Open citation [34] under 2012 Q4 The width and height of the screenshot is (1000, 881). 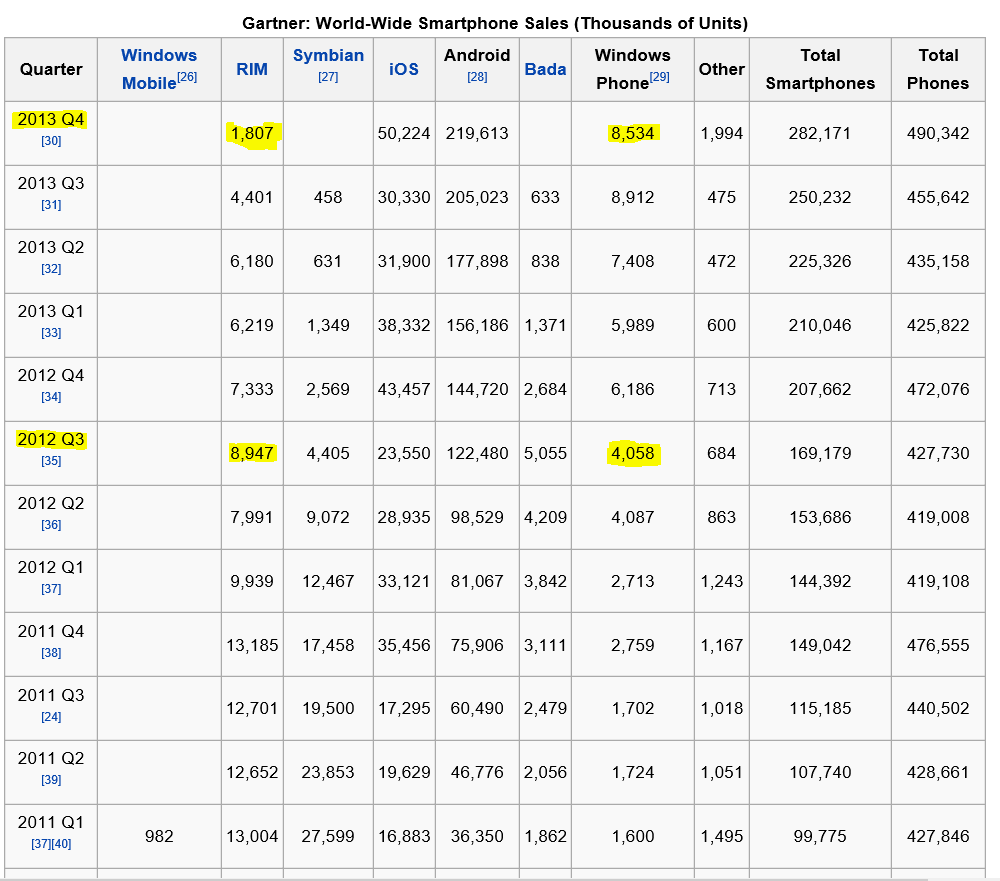51,397
